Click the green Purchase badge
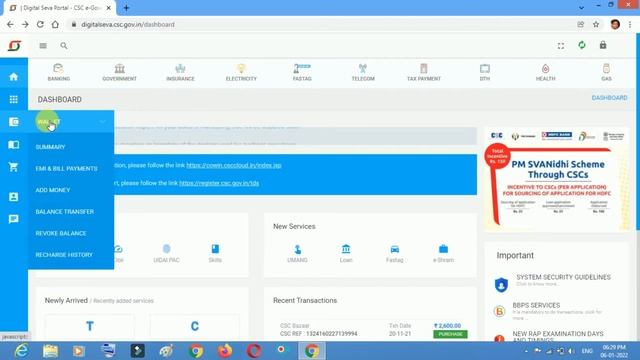The image size is (640, 360). click(450, 334)
